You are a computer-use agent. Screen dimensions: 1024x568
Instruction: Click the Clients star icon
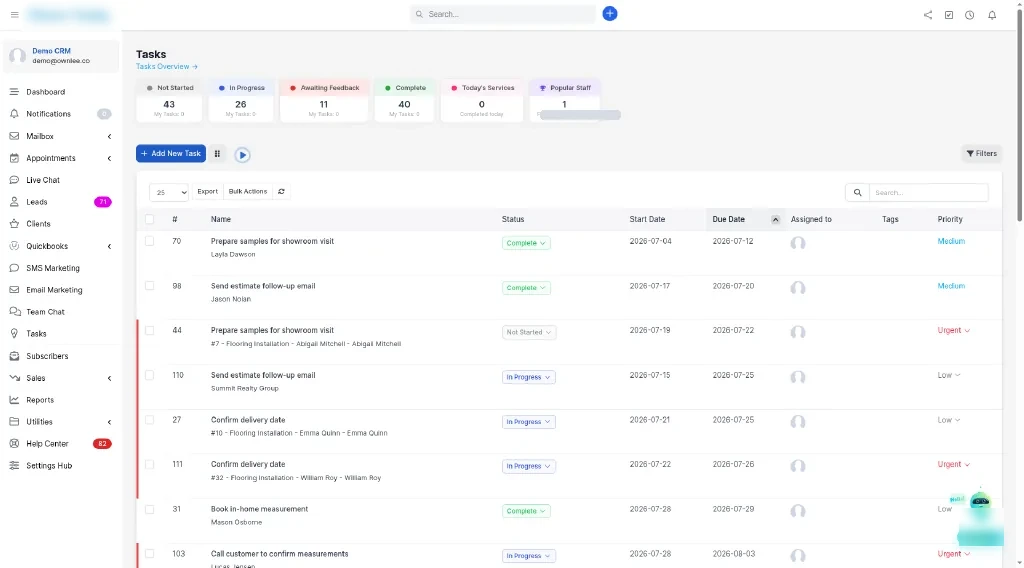click(x=14, y=224)
